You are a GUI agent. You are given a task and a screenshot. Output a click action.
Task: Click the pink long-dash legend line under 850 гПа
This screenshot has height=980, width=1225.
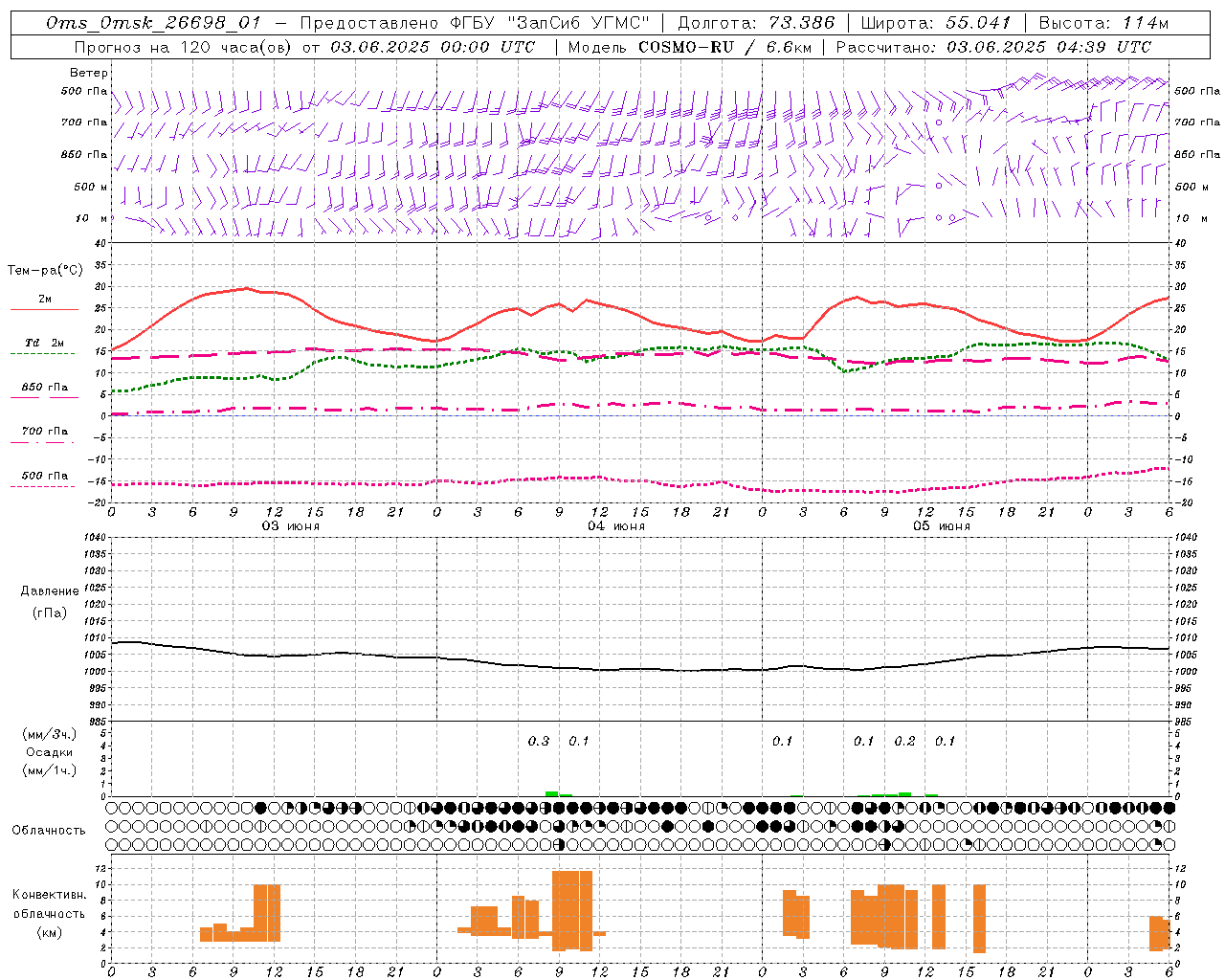pyautogui.click(x=44, y=396)
